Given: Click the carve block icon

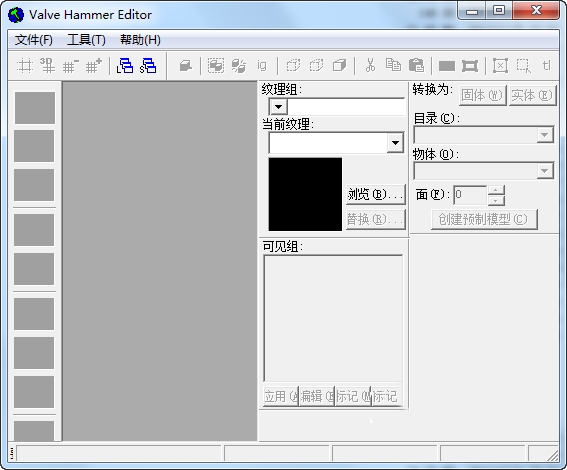Looking at the screenshot, I should click(186, 66).
